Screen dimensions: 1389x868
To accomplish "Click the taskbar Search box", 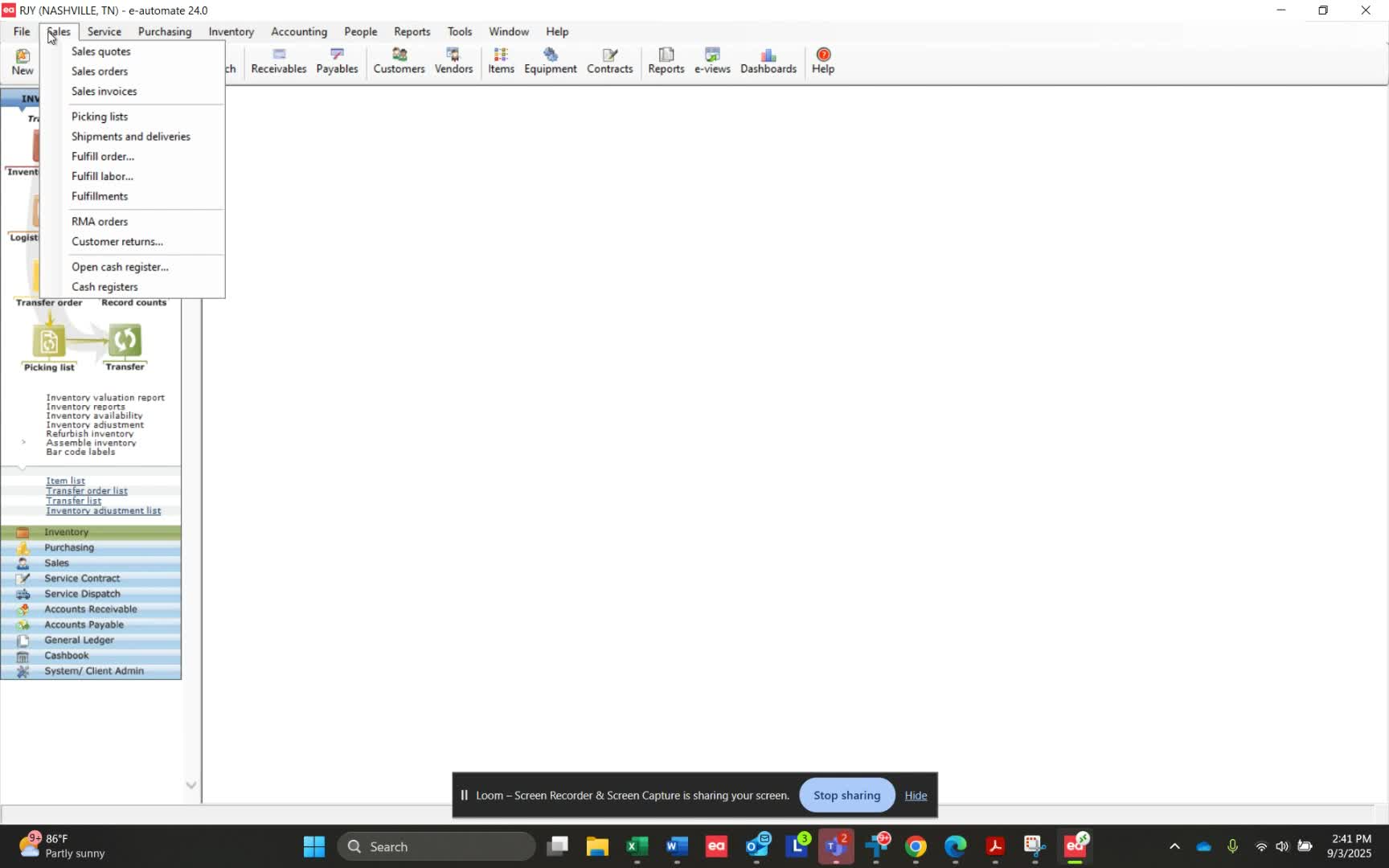I will [x=436, y=846].
